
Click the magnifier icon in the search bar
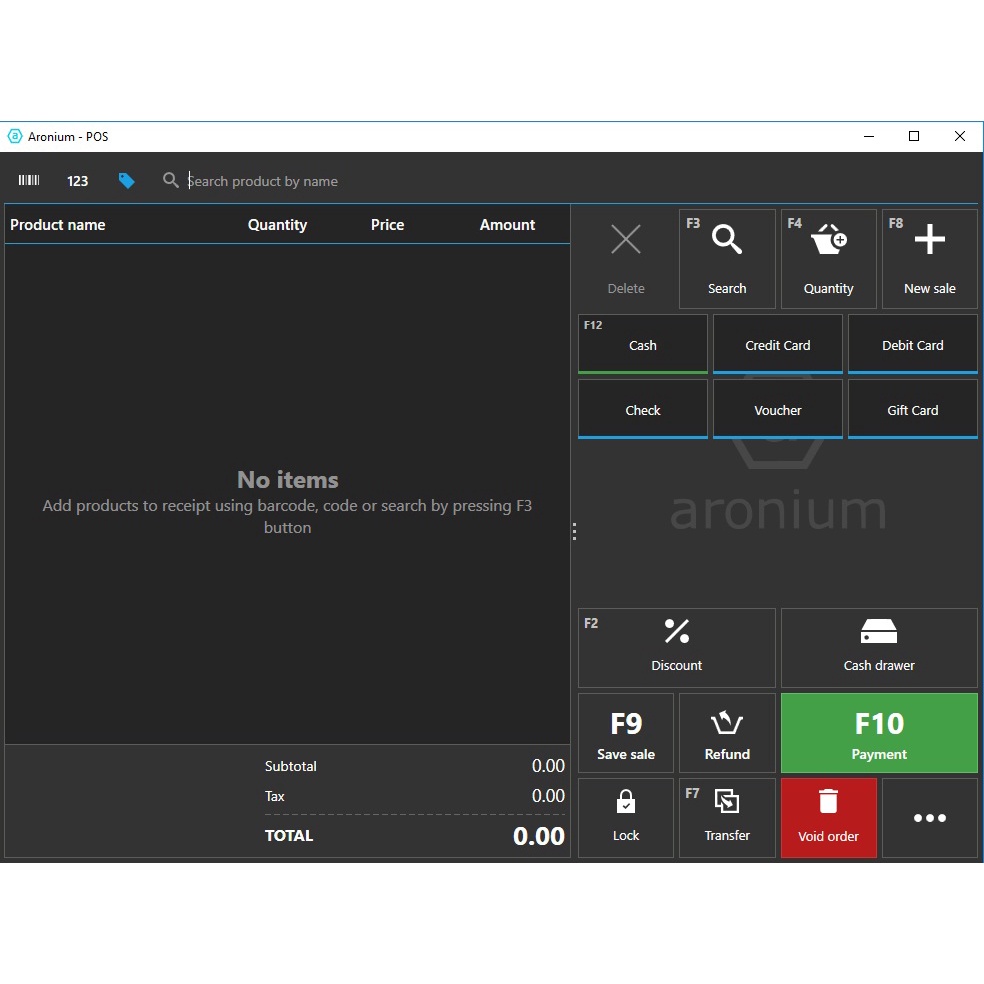pyautogui.click(x=169, y=181)
